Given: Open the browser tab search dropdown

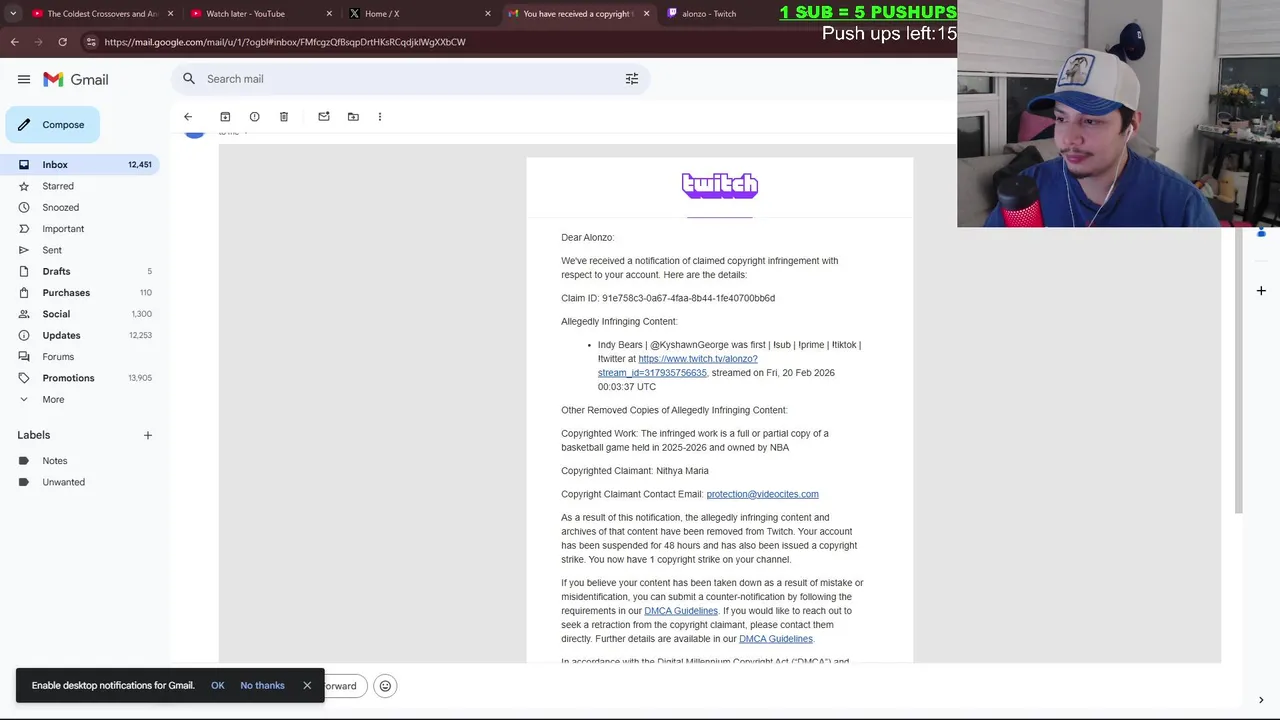Looking at the screenshot, I should click(x=12, y=14).
